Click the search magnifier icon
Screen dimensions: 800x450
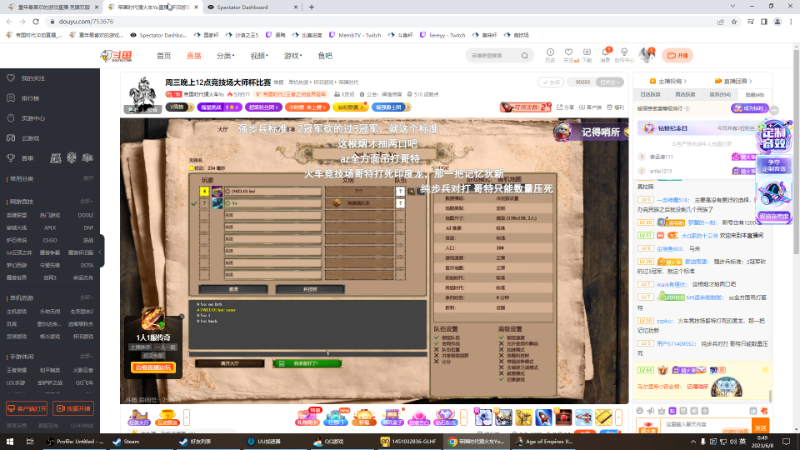pos(524,56)
